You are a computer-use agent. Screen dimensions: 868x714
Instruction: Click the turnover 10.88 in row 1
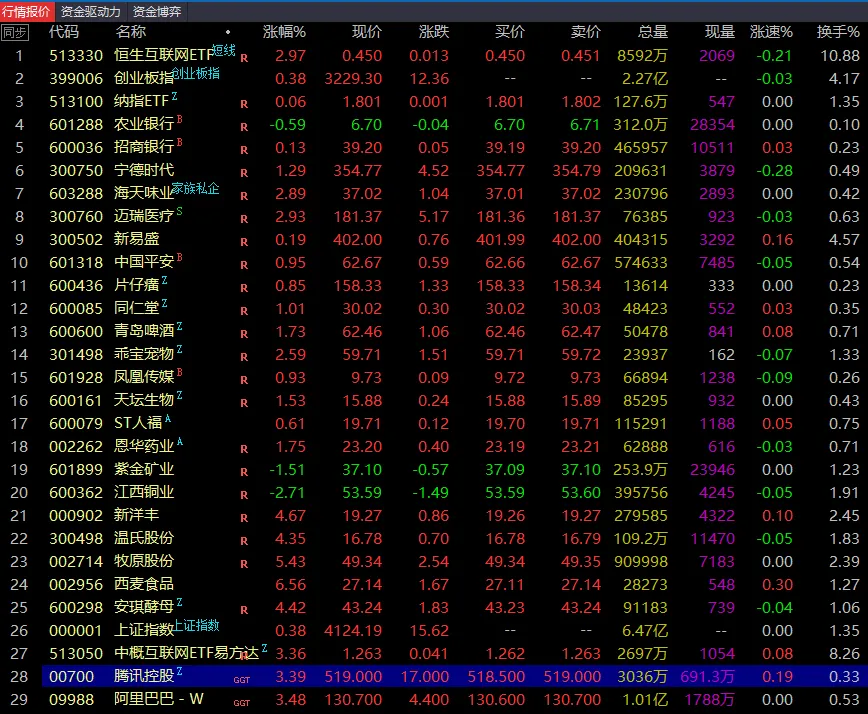pos(840,56)
